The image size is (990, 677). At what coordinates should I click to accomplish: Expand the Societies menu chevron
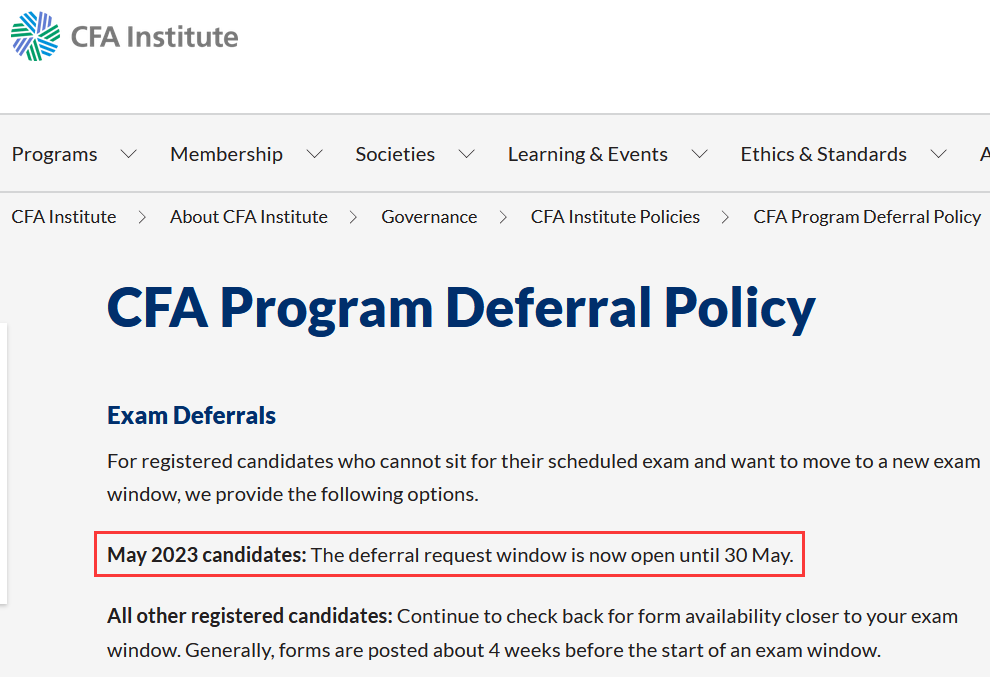tap(467, 154)
